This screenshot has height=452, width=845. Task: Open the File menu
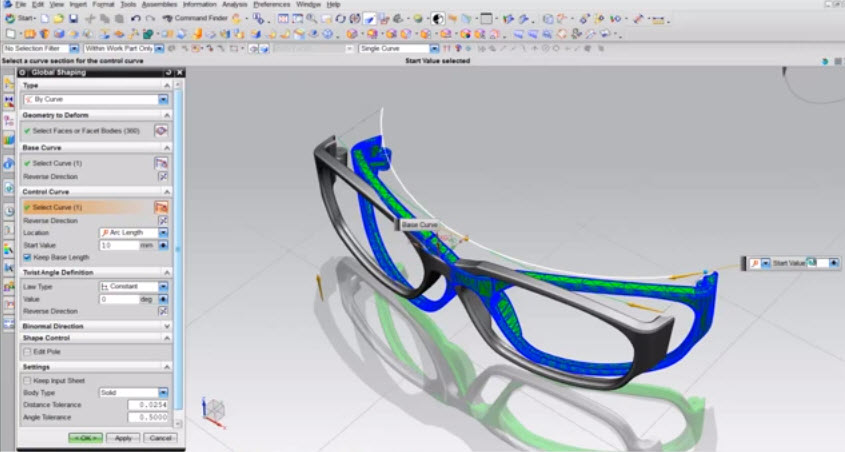[20, 4]
